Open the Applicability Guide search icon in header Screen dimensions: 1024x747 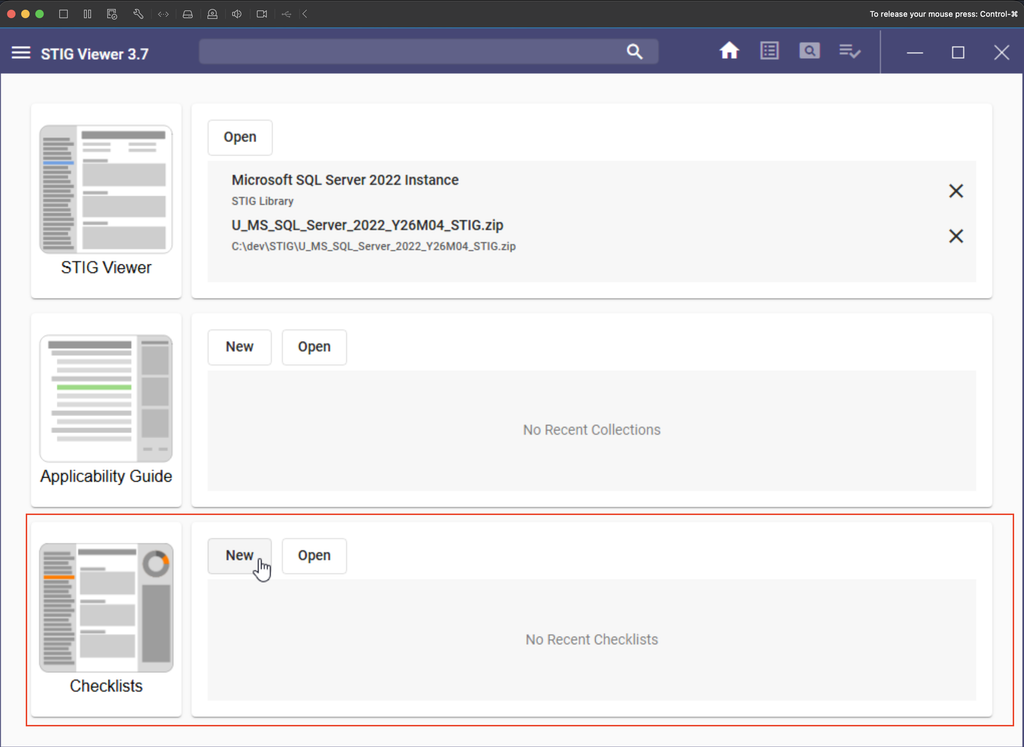(809, 51)
